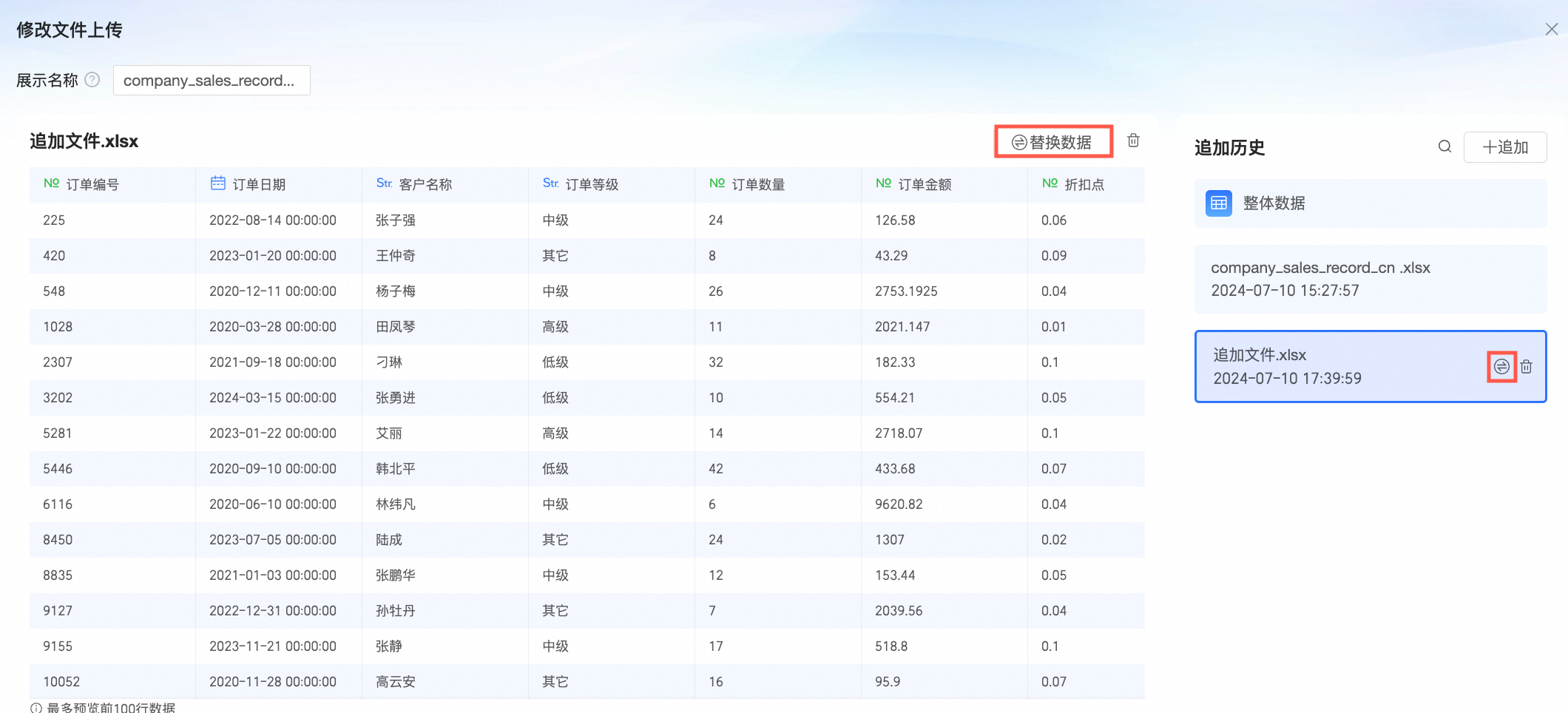The image size is (1568, 713).
Task: Click order amount 2039.56
Action: point(899,611)
